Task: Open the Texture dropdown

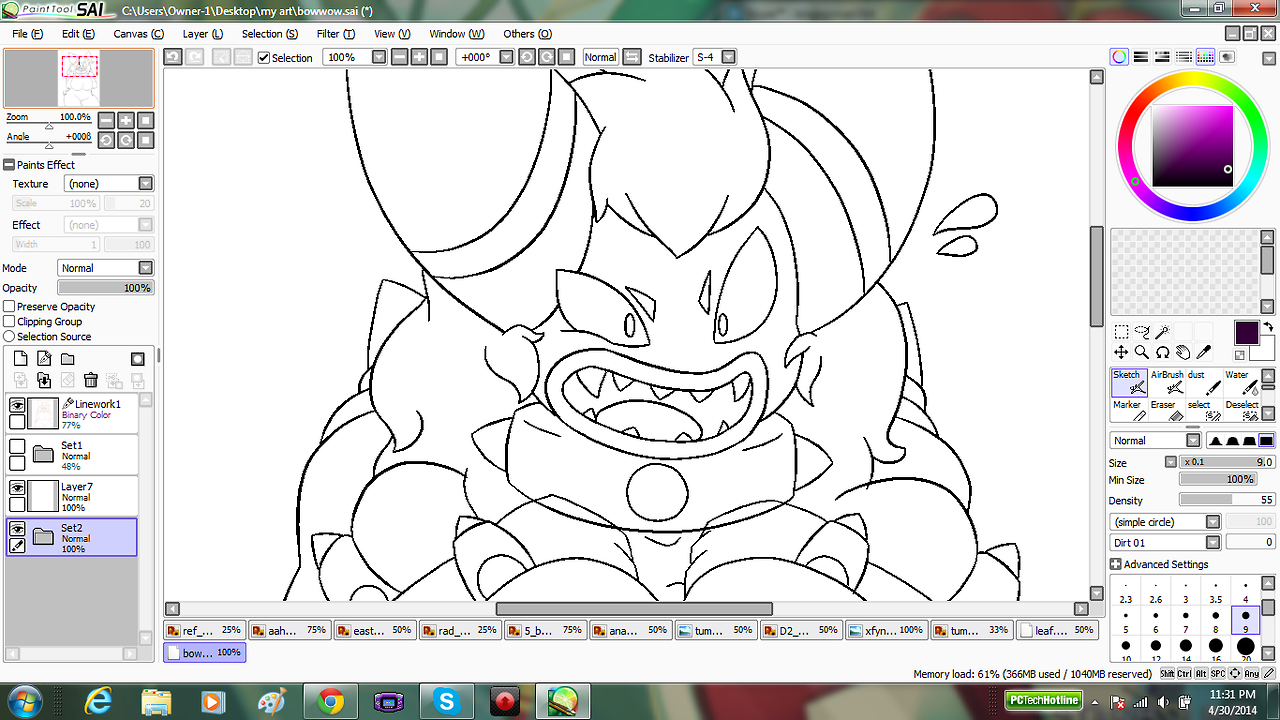Action: 146,184
